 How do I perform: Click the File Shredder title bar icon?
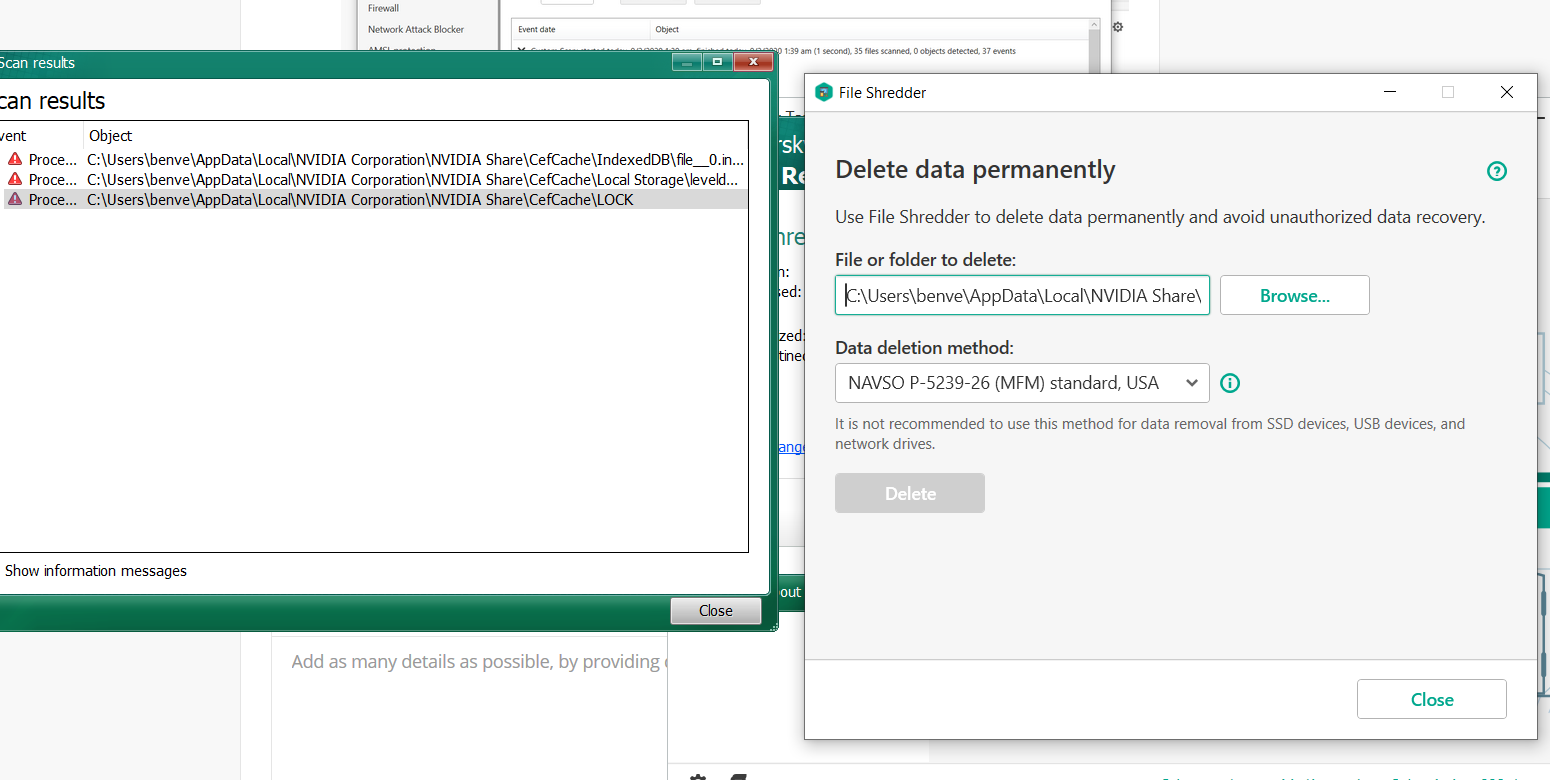(823, 92)
